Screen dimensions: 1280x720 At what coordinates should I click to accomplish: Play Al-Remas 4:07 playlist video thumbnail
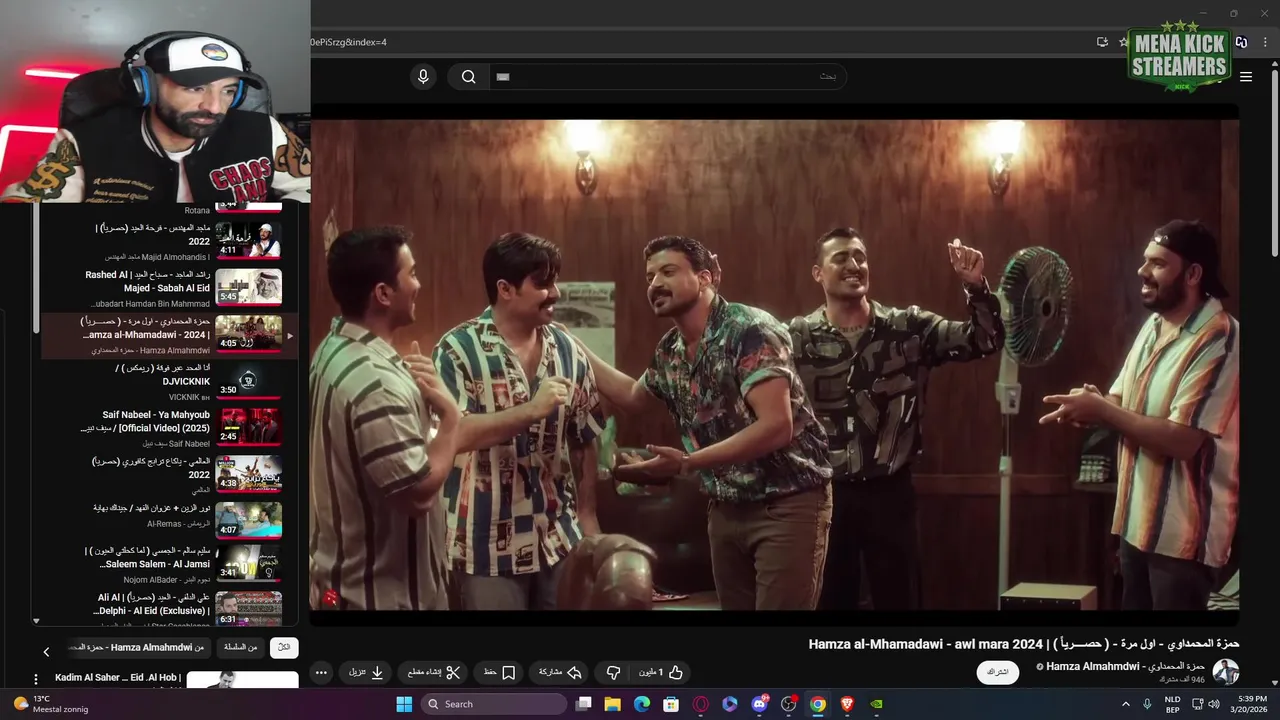(249, 520)
